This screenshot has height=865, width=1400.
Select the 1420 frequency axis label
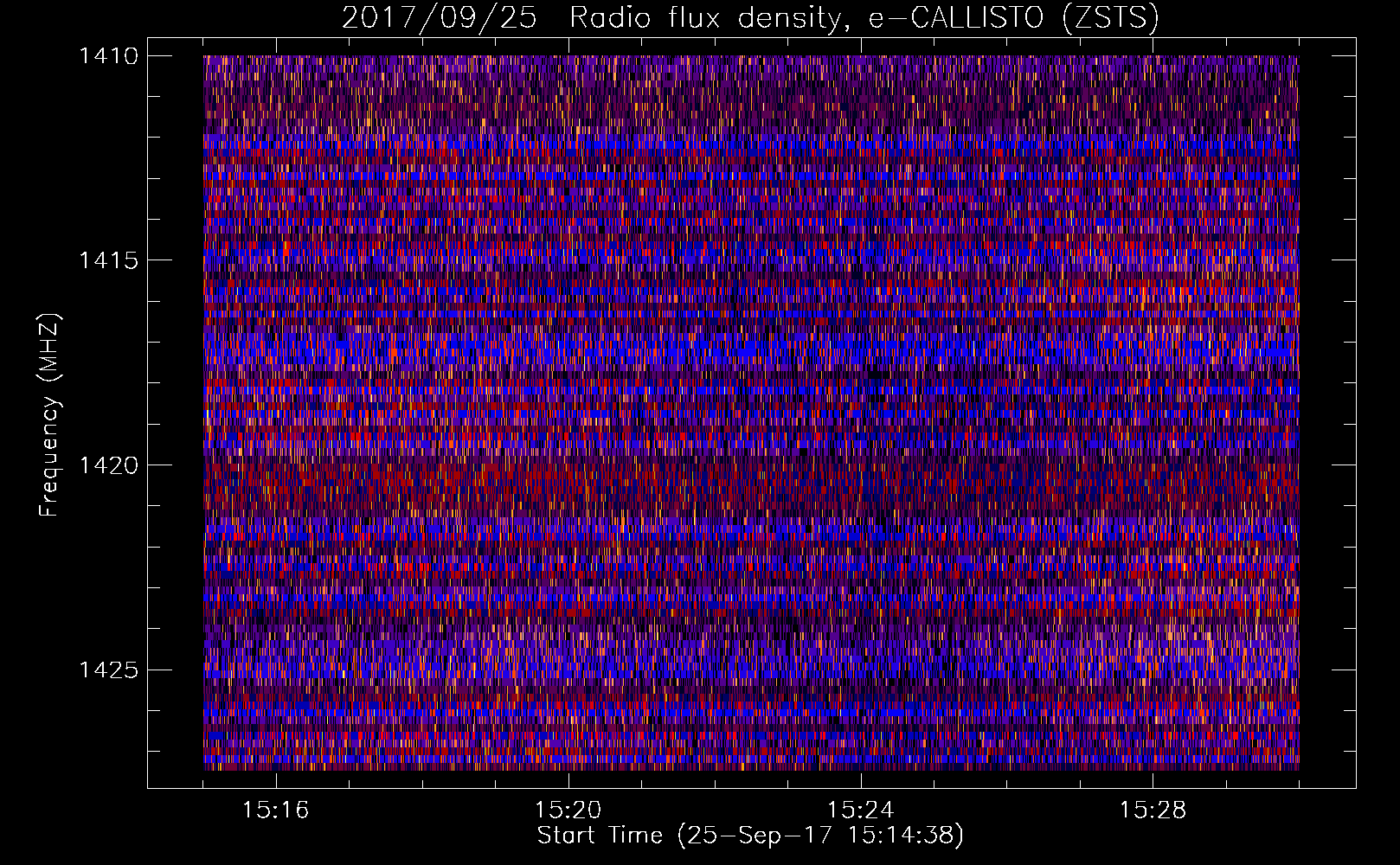point(108,465)
